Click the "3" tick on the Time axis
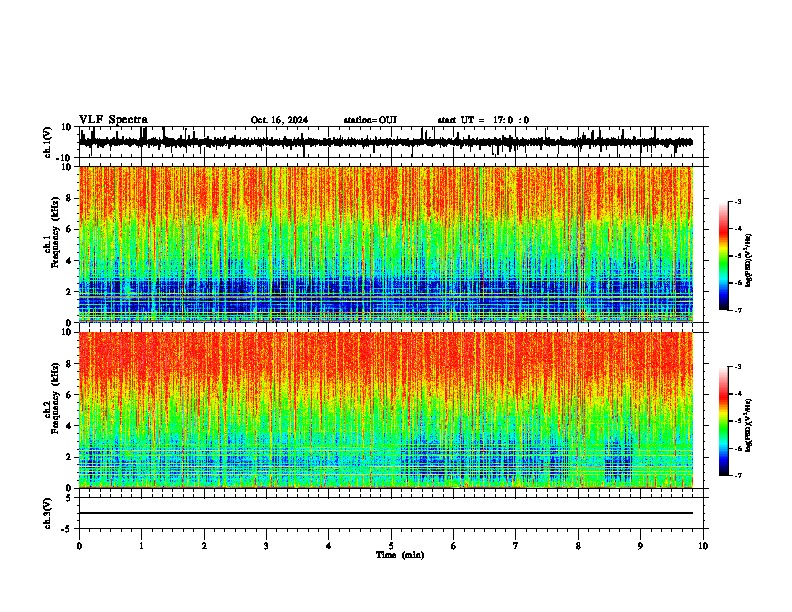The width and height of the screenshot is (792, 612). click(266, 546)
